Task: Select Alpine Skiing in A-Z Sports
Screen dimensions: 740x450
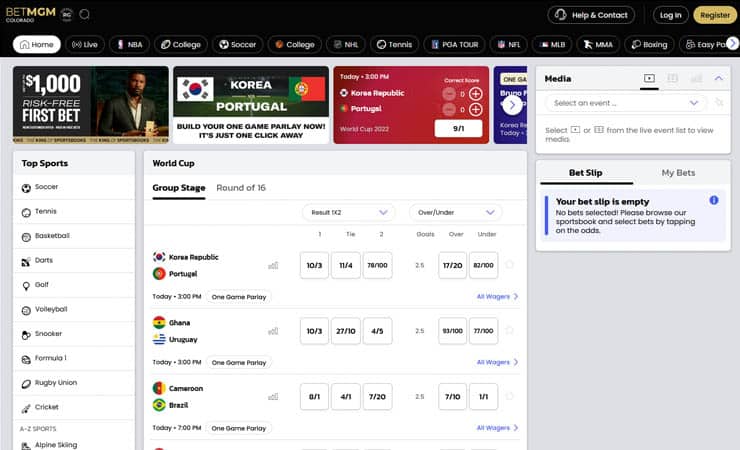Action: coord(74,444)
